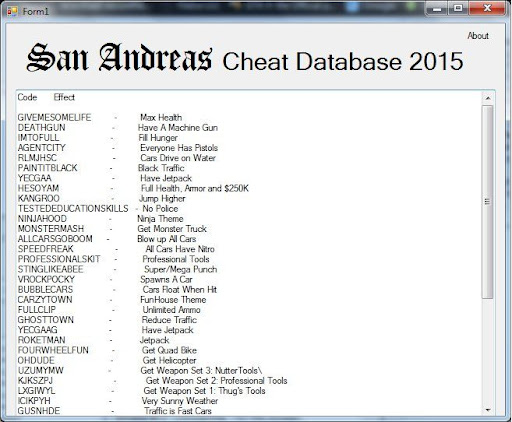Click the scroll down arrow of the list

click(488, 410)
